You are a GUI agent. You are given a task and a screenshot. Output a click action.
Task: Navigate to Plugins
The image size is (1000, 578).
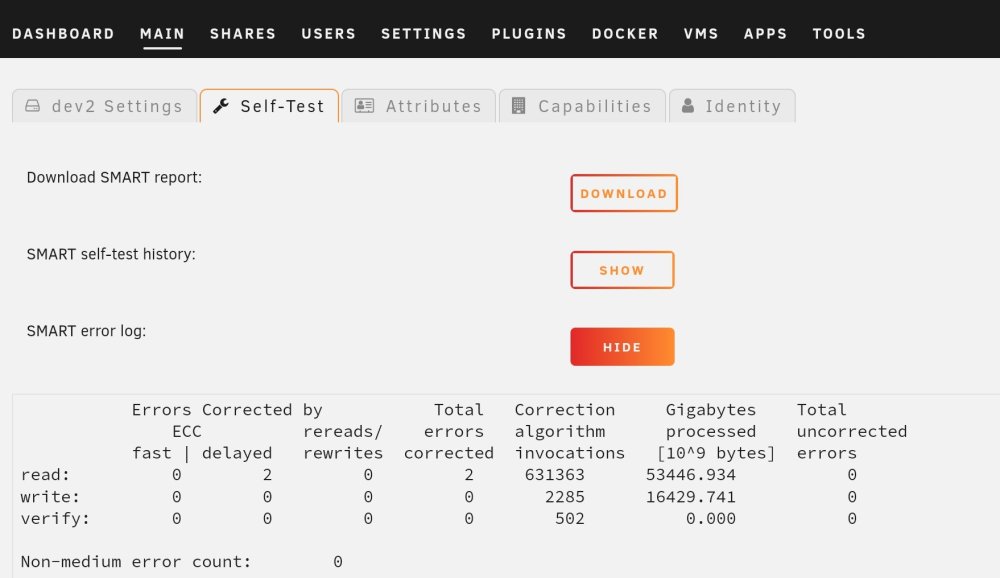tap(529, 34)
